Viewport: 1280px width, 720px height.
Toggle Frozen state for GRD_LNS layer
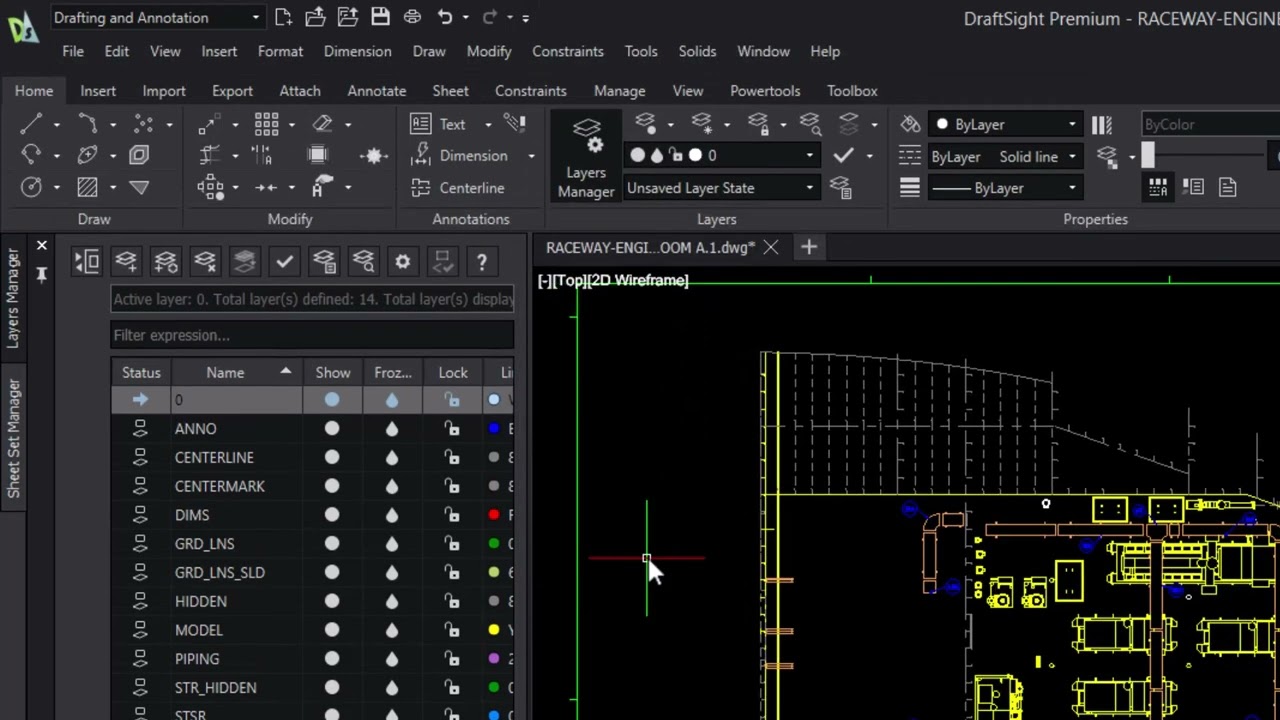pyautogui.click(x=392, y=544)
